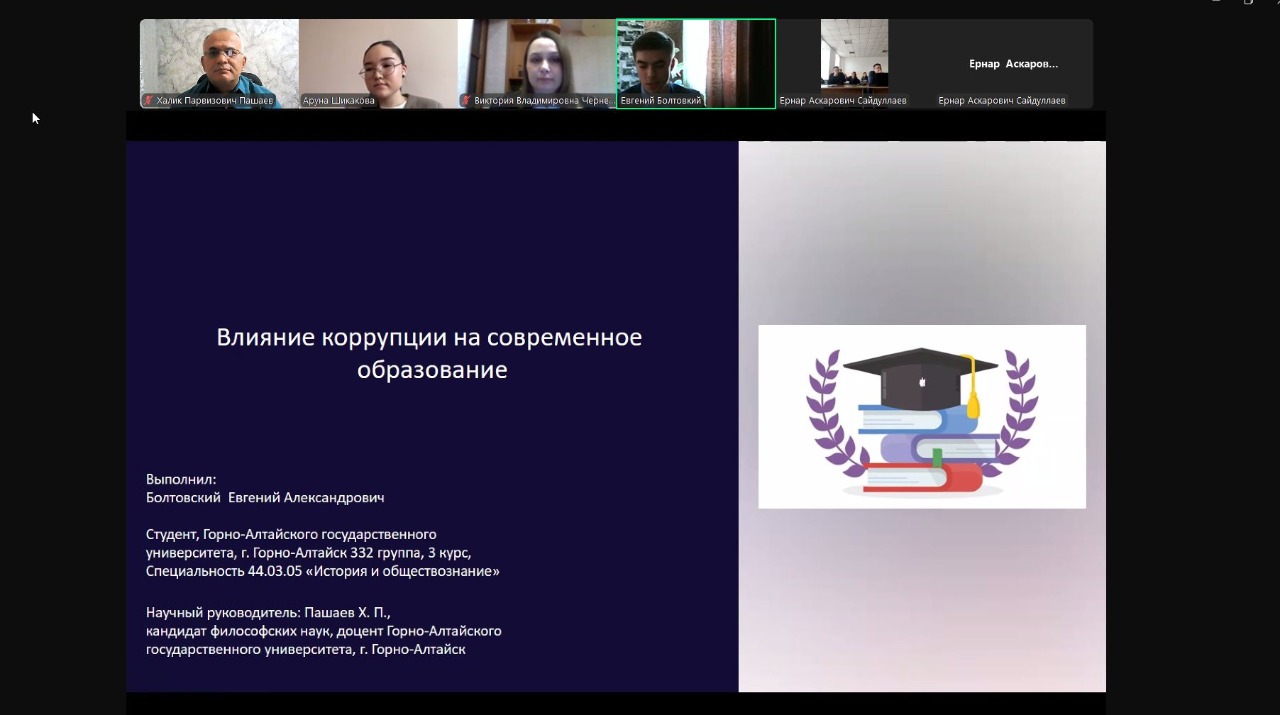Click the specialty line "44.03.05 История и обществознание"
Image resolution: width=1280 pixels, height=715 pixels.
coord(322,571)
